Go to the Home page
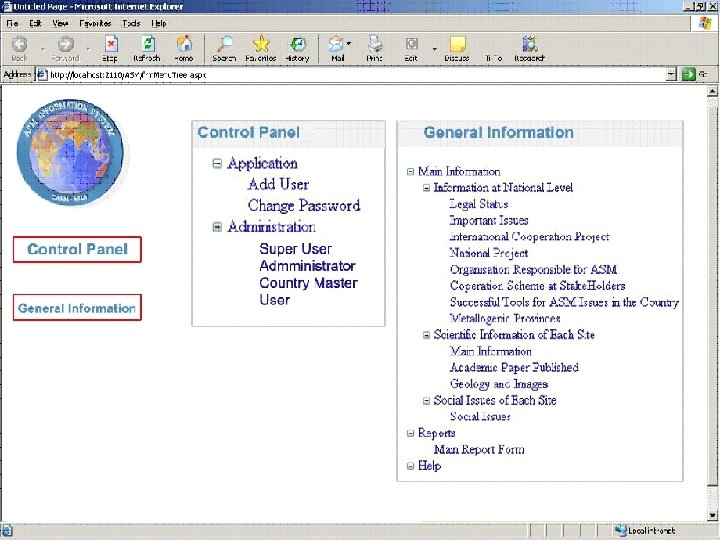Screen dimensions: 720x540 tap(184, 49)
